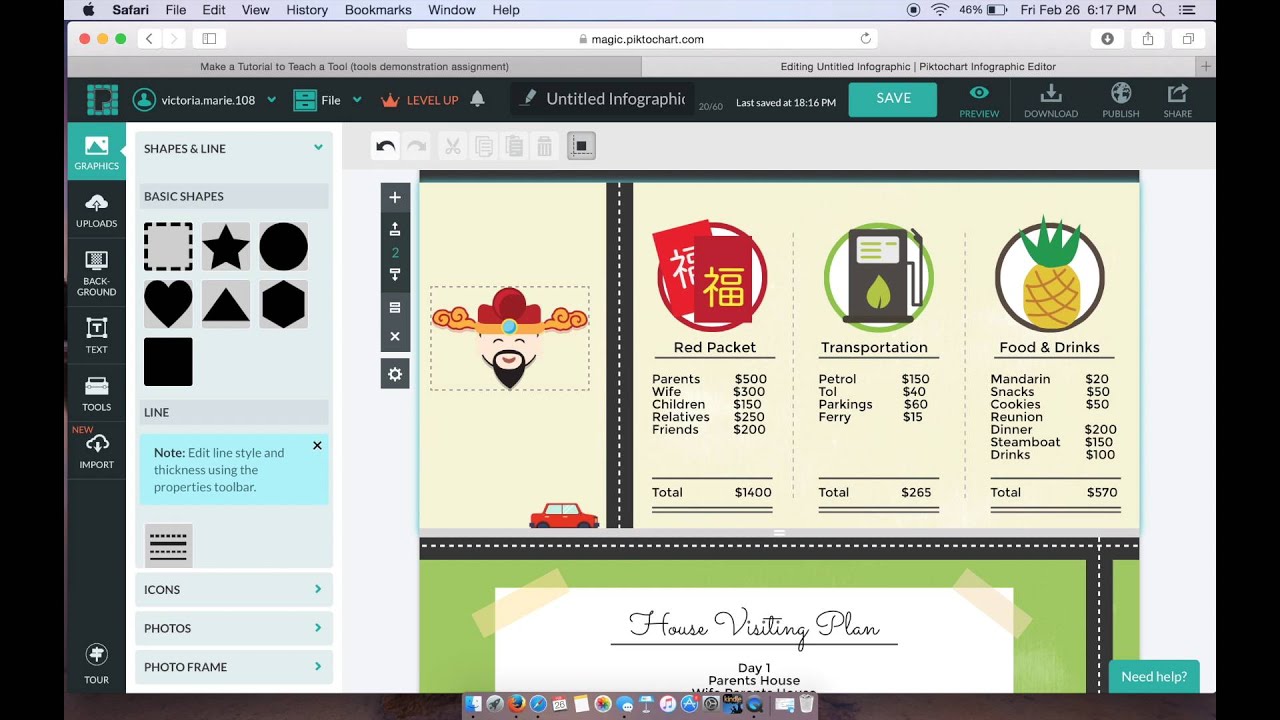Expand the Photo Frame section

[x=233, y=667]
